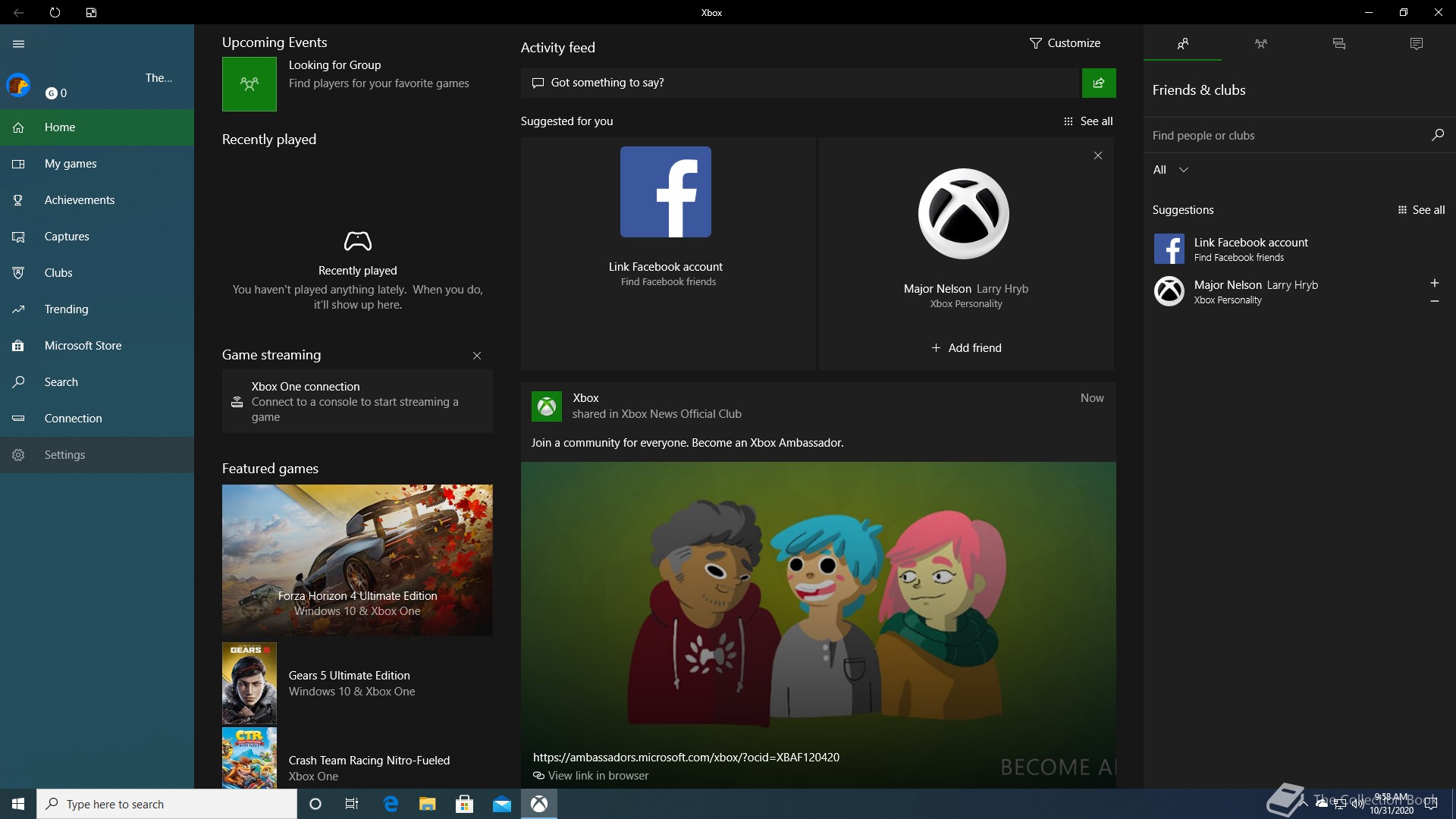Click See all for suggested items
Viewport: 1456px width, 819px height.
click(x=1088, y=121)
